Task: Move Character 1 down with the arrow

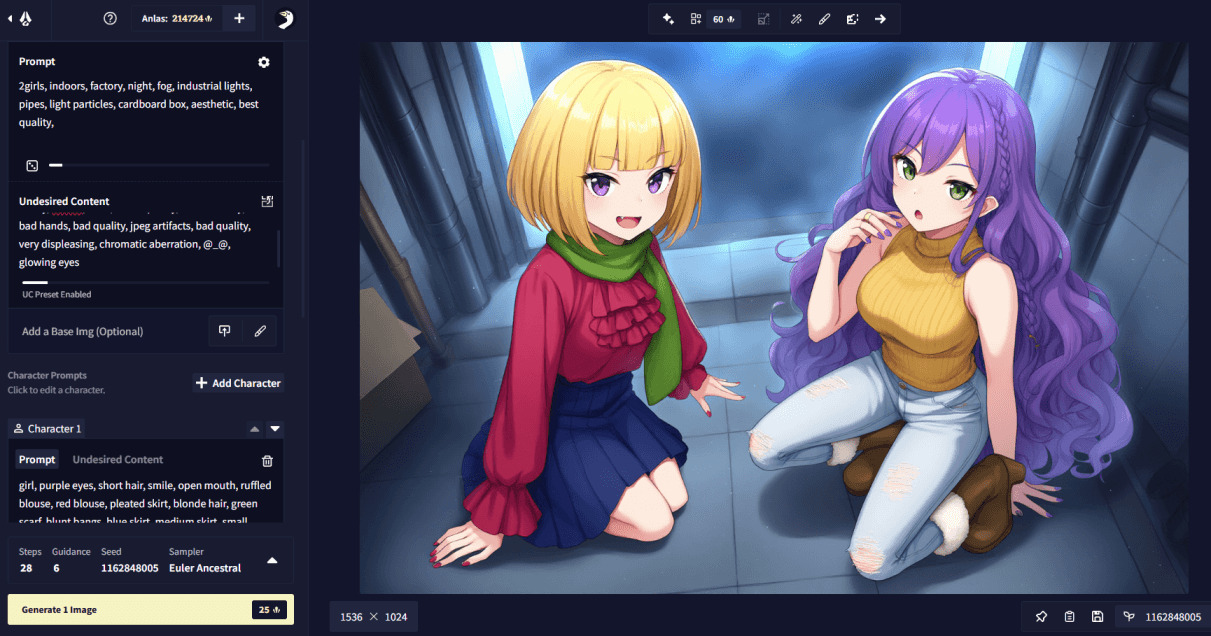Action: [x=275, y=429]
